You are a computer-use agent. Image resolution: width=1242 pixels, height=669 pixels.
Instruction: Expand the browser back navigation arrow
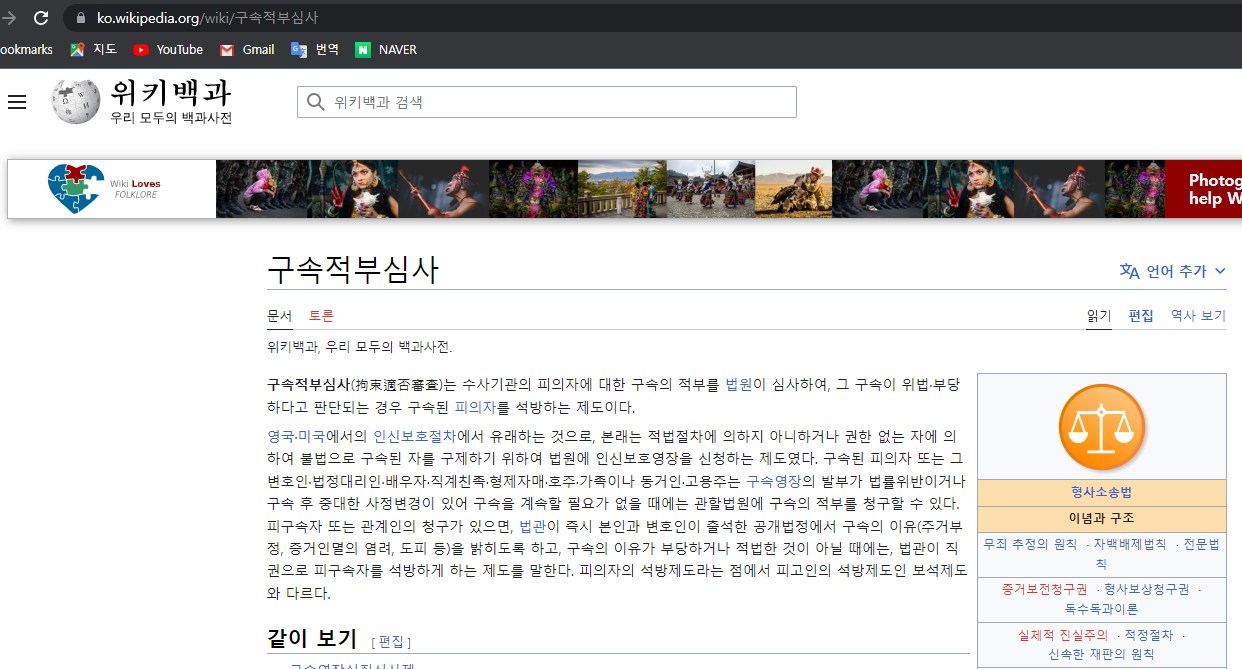10,17
